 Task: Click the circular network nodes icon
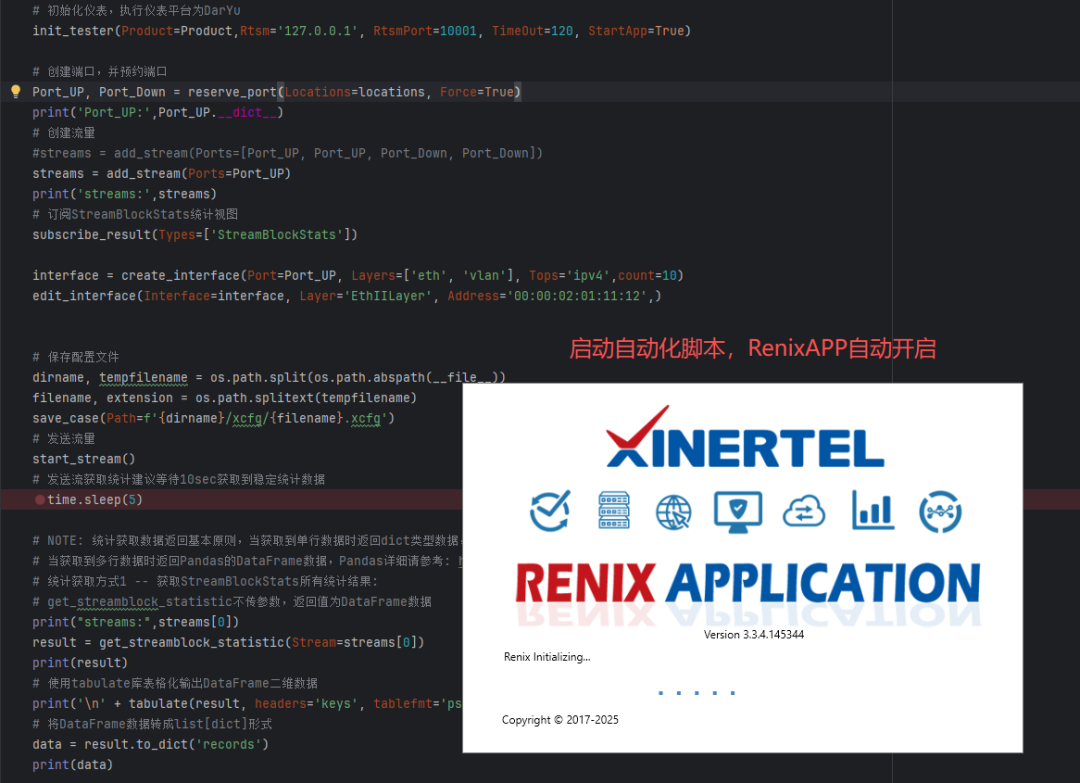coord(939,511)
